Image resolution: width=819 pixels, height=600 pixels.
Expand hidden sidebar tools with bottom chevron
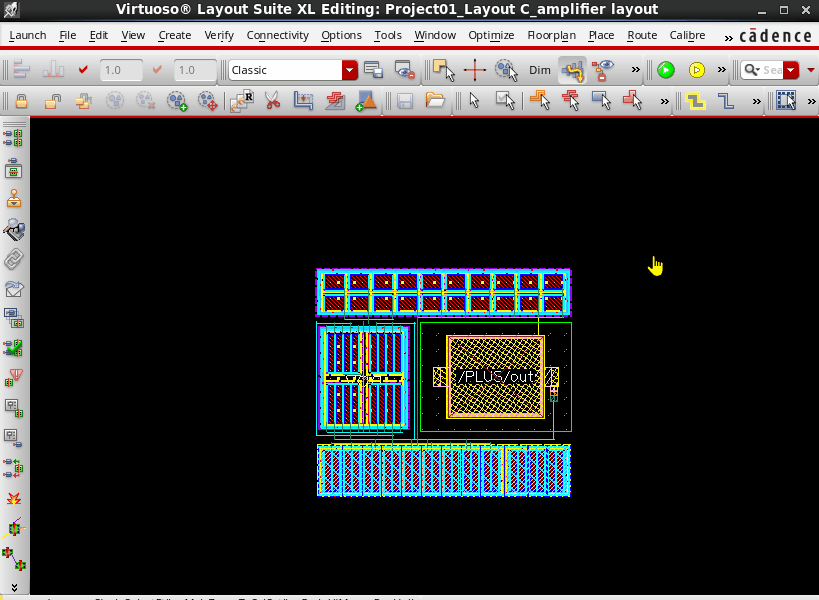tap(14, 586)
